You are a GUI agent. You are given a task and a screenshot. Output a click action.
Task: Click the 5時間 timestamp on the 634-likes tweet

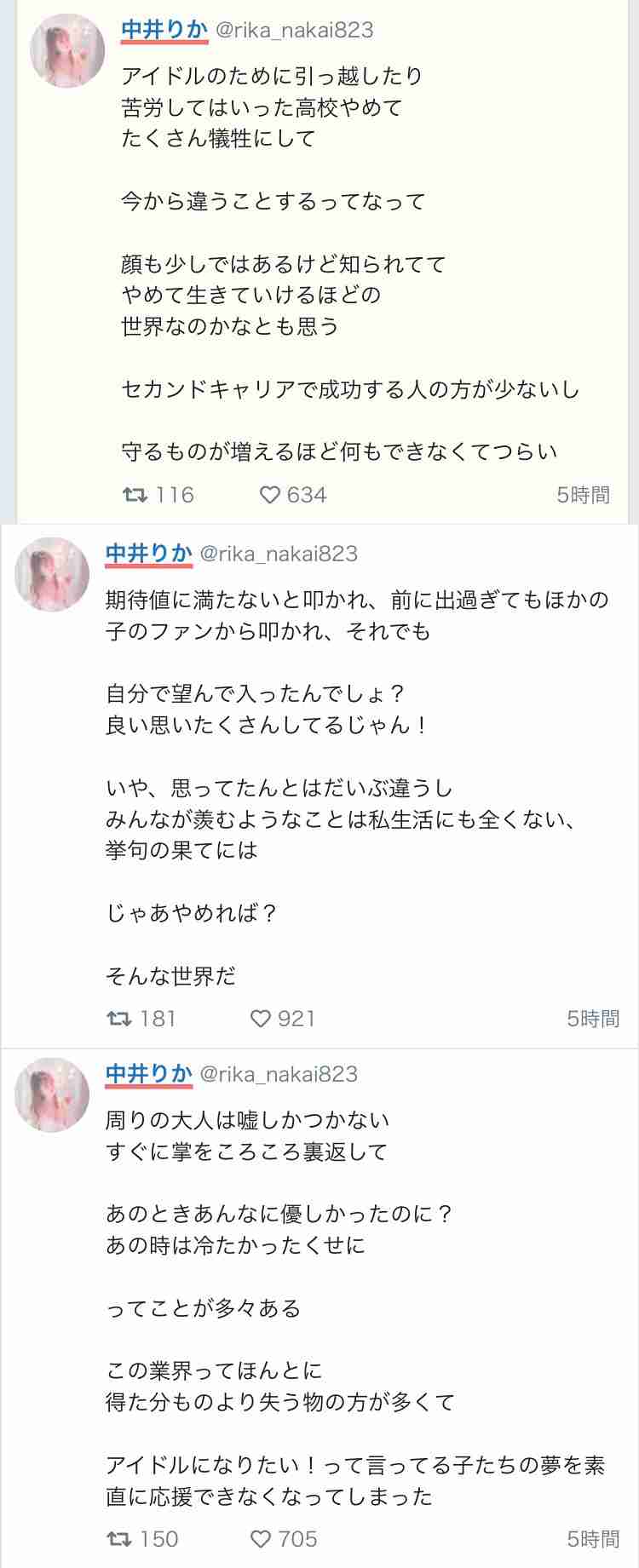[583, 495]
